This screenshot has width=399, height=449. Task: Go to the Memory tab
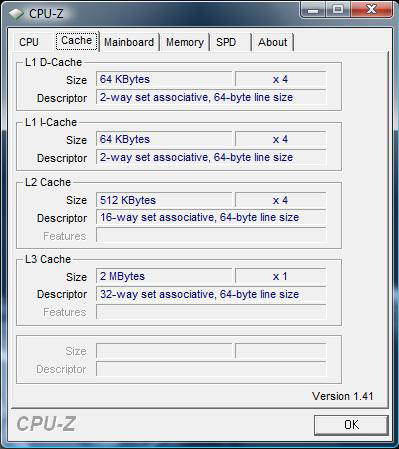point(185,42)
